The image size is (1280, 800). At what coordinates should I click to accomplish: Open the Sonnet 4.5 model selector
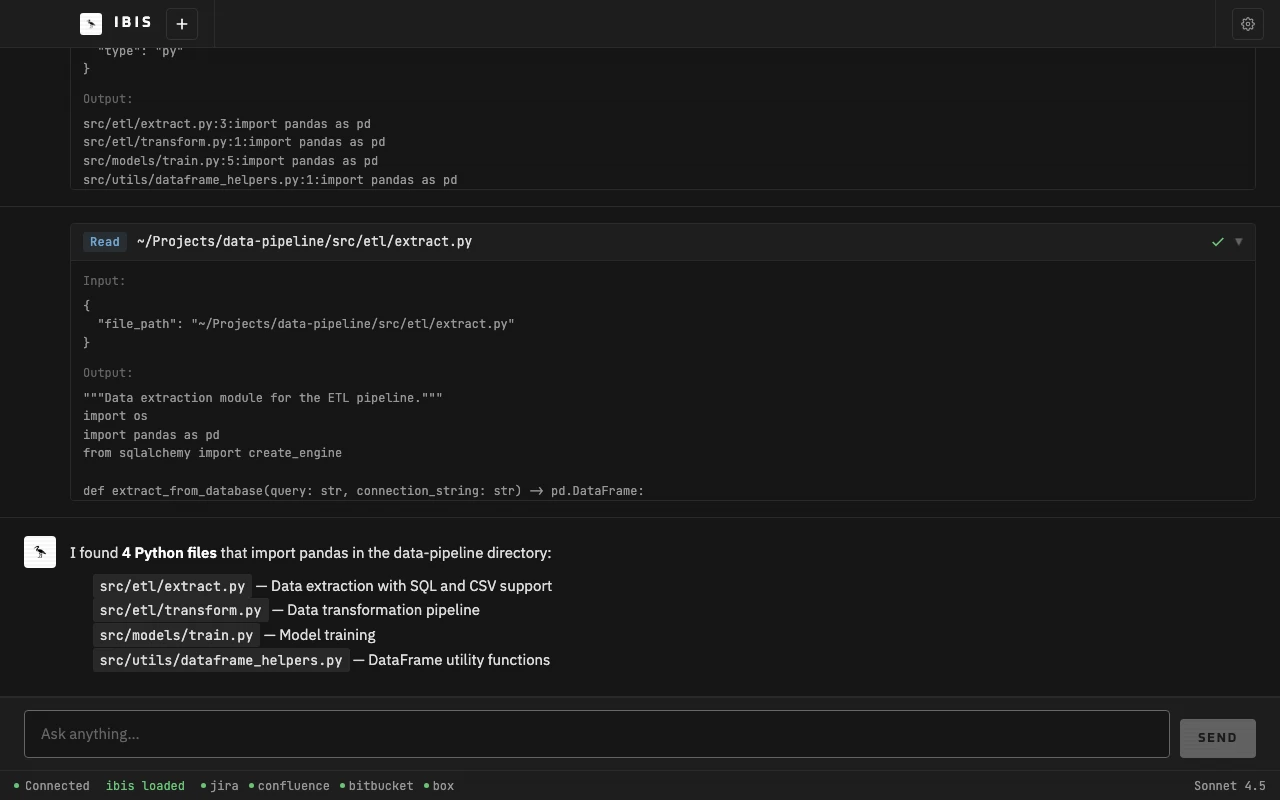pyautogui.click(x=1229, y=786)
